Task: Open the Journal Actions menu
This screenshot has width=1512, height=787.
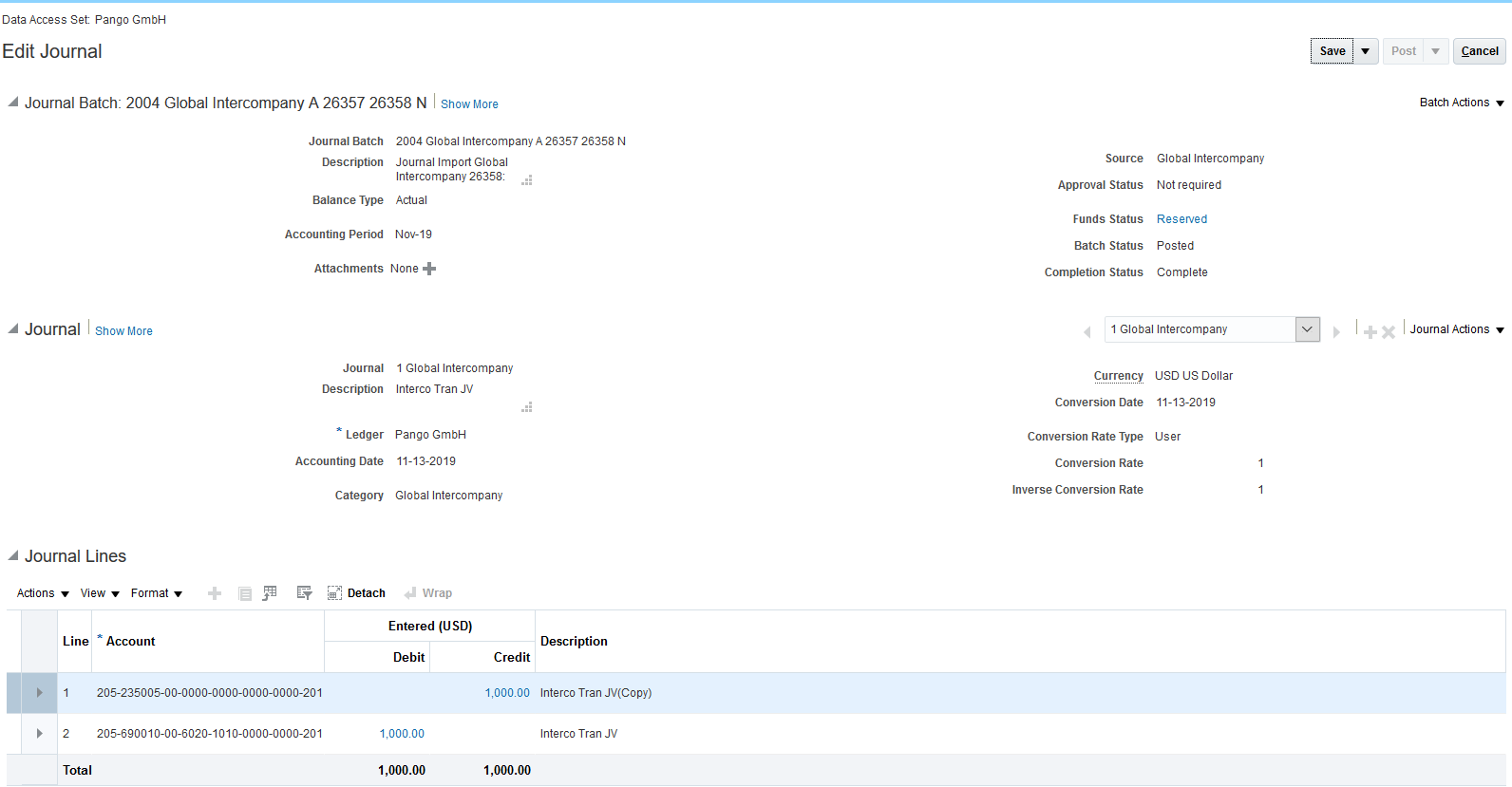Action: click(x=1456, y=329)
